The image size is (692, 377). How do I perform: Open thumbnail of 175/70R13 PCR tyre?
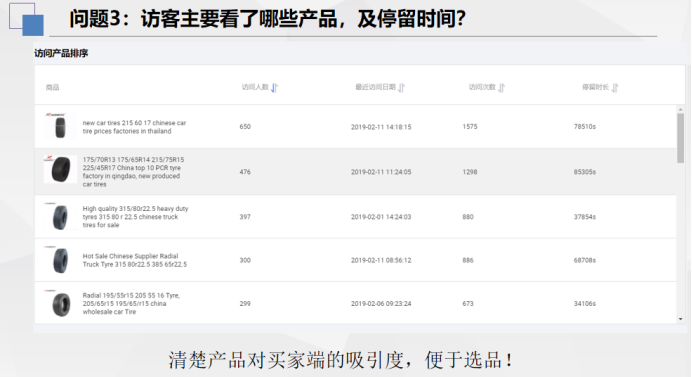[x=60, y=169]
